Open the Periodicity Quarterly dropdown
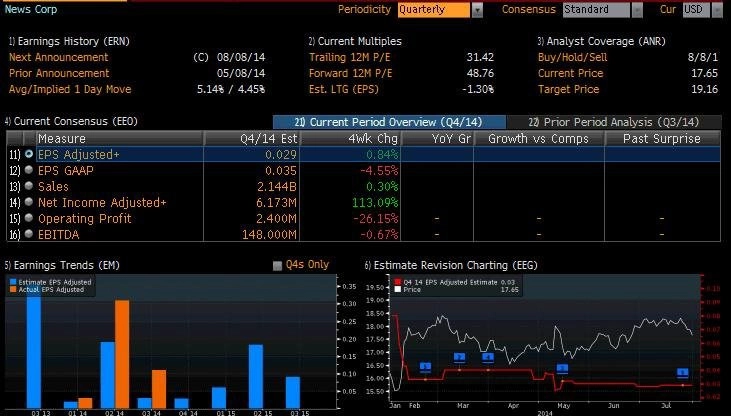This screenshot has width=731, height=416. click(x=434, y=10)
